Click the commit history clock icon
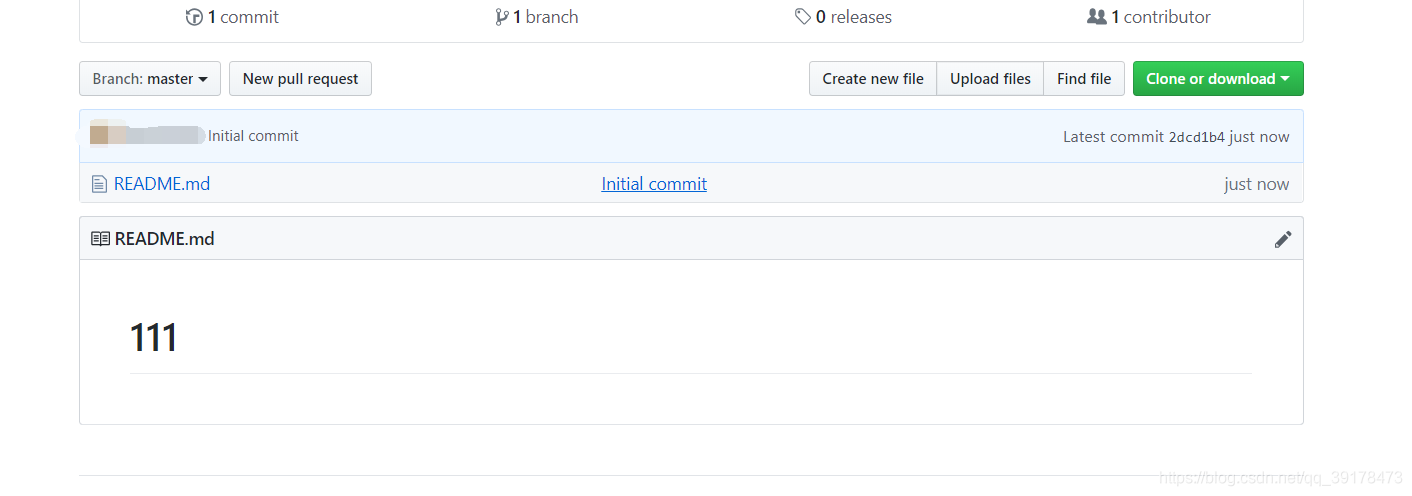Screen dimensions: 1412x496 point(194,17)
